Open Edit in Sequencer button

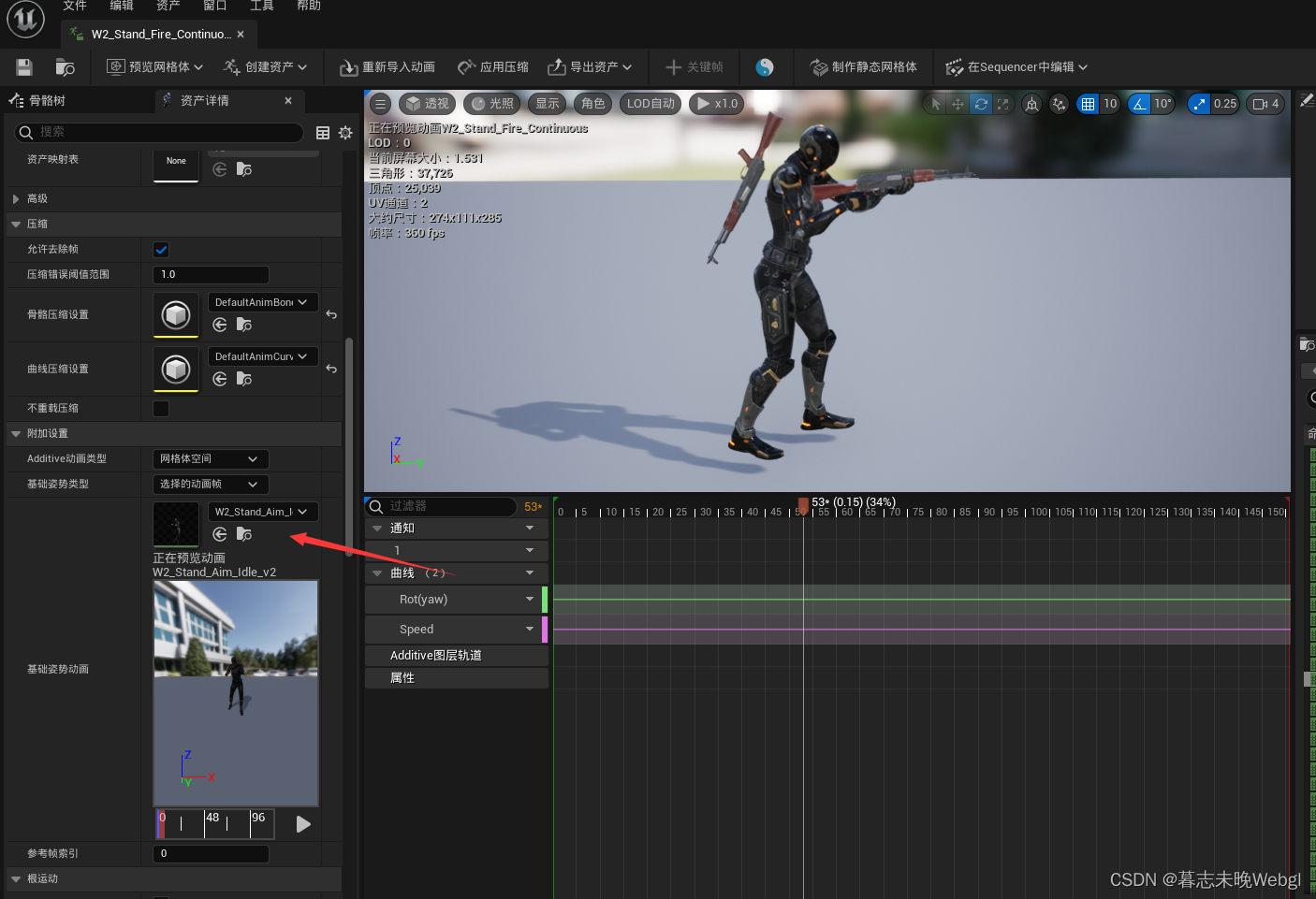[1016, 67]
